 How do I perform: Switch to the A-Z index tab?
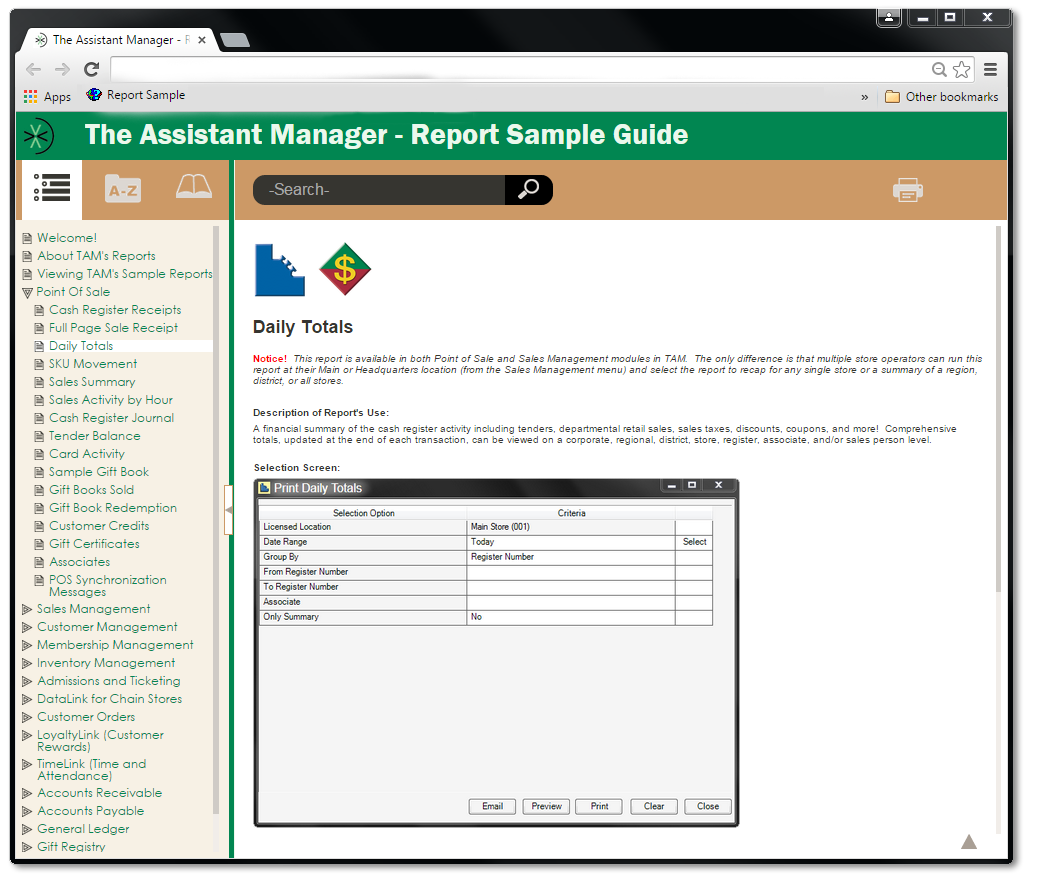point(123,189)
